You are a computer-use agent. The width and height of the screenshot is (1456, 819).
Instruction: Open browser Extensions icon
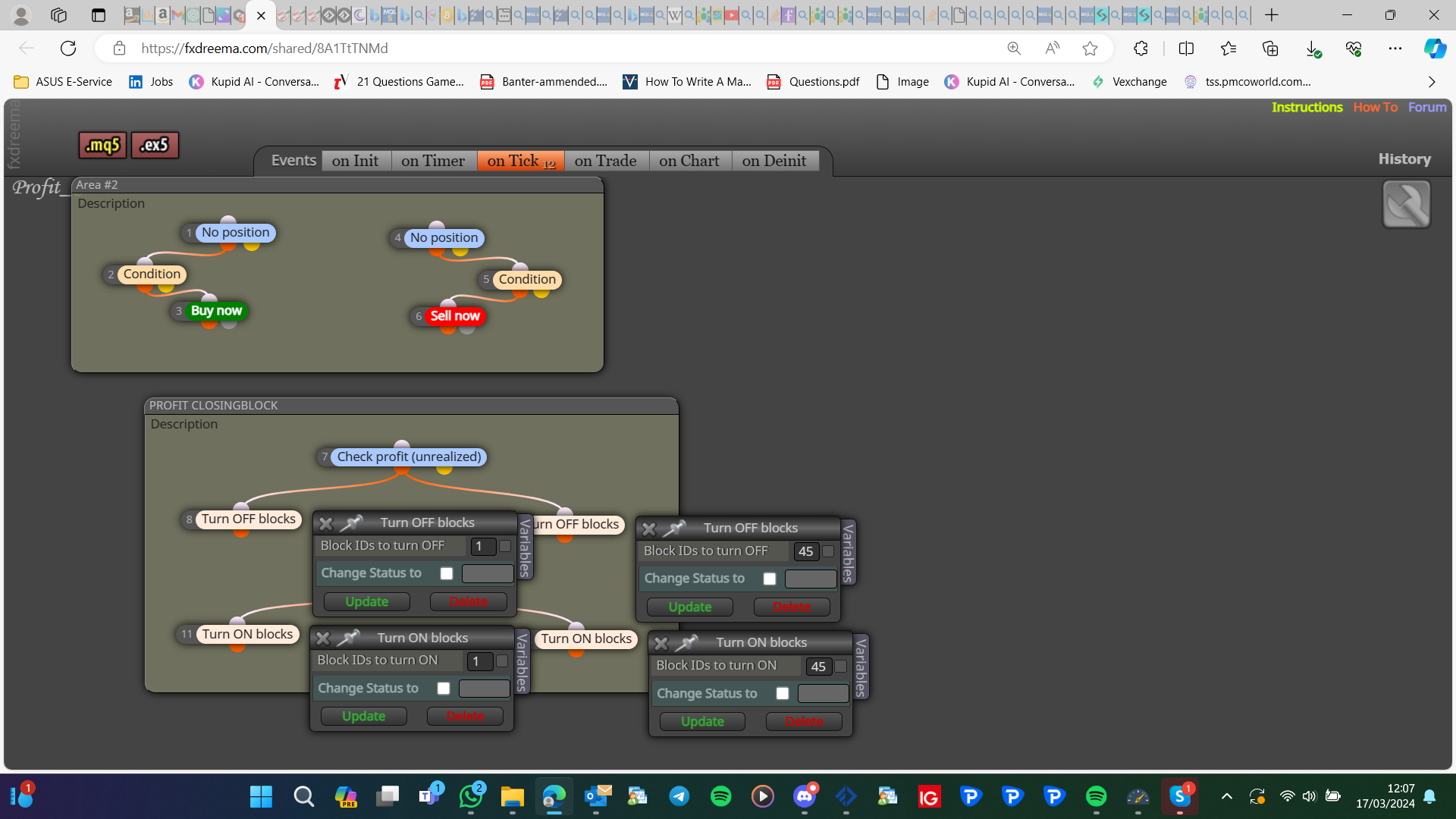(1141, 49)
